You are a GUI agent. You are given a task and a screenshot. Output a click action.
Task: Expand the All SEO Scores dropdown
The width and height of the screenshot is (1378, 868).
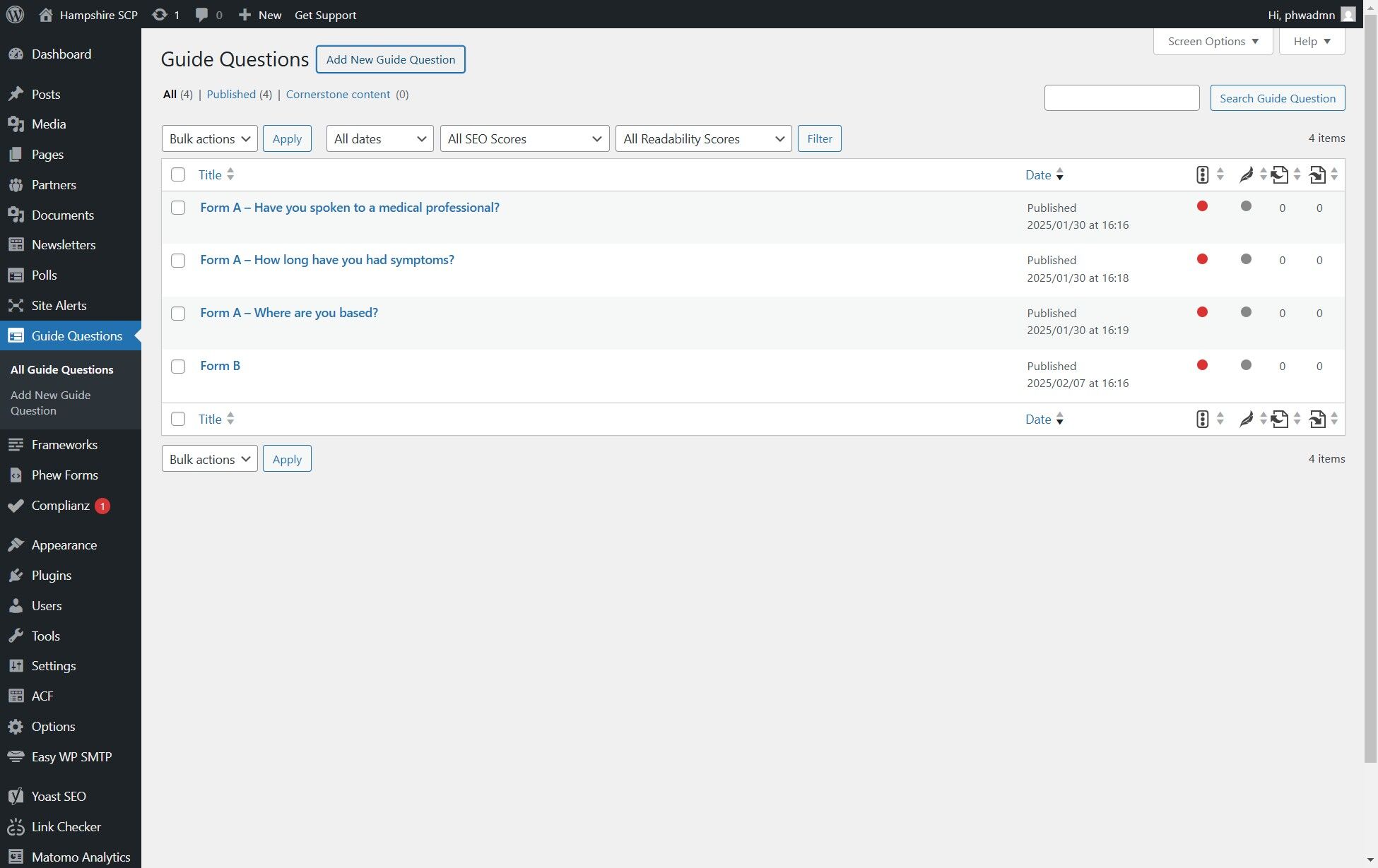[x=524, y=138]
